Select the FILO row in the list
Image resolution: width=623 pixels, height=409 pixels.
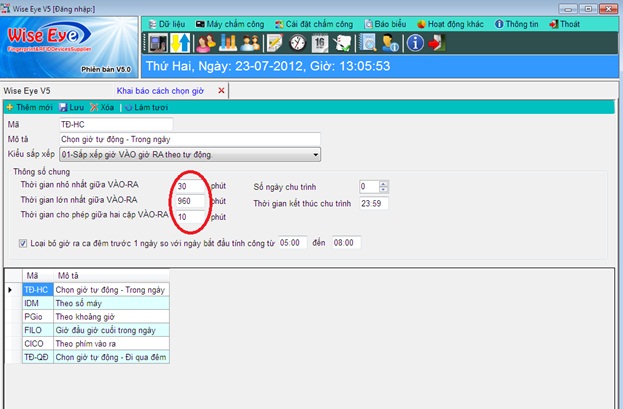point(96,330)
